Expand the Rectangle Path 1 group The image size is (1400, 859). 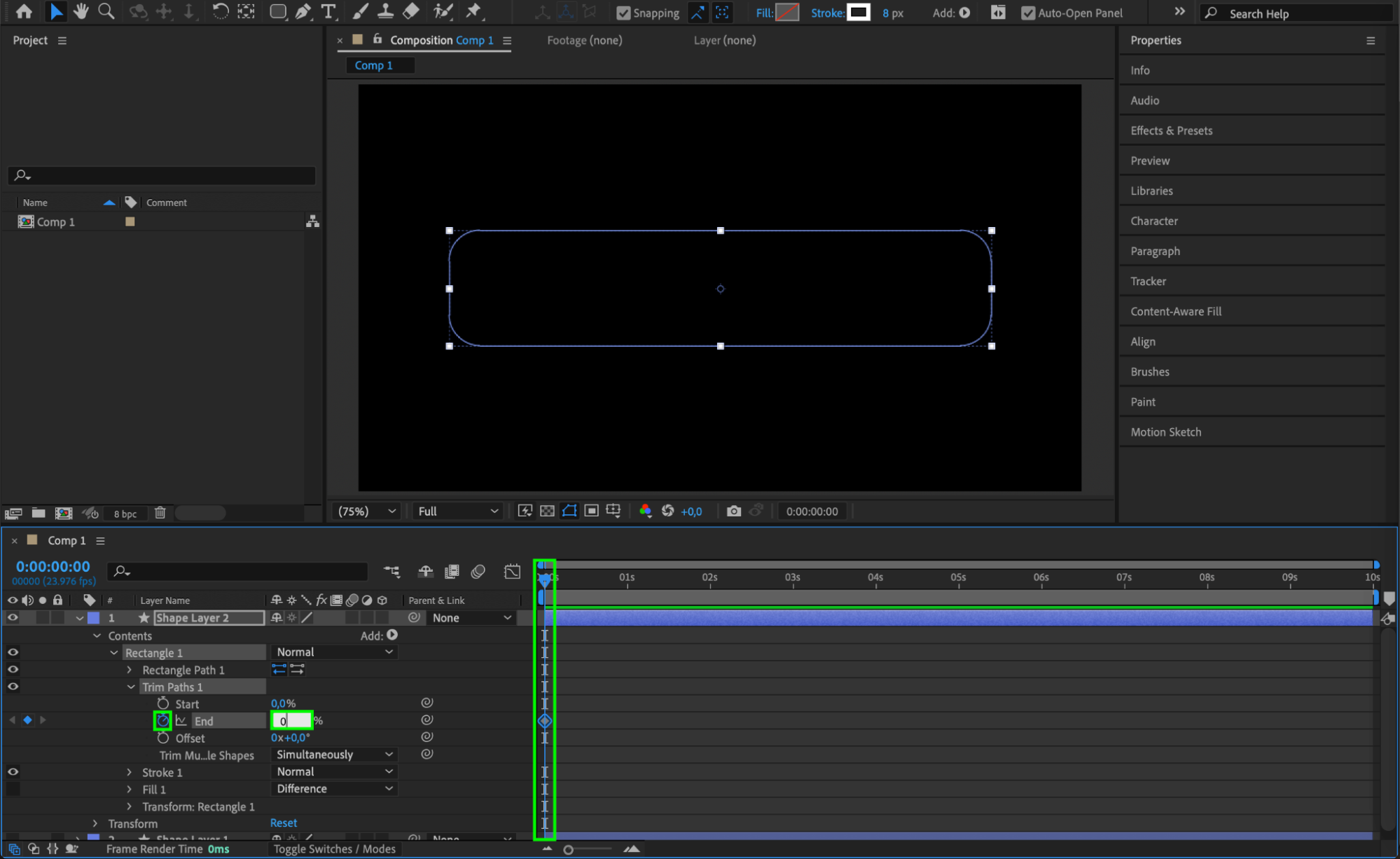click(130, 670)
